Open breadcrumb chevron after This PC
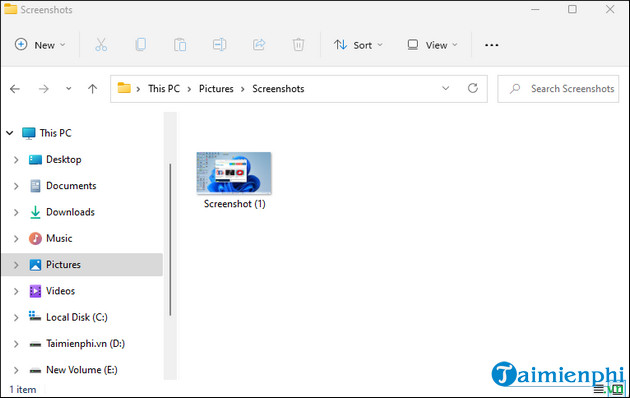 tap(189, 89)
